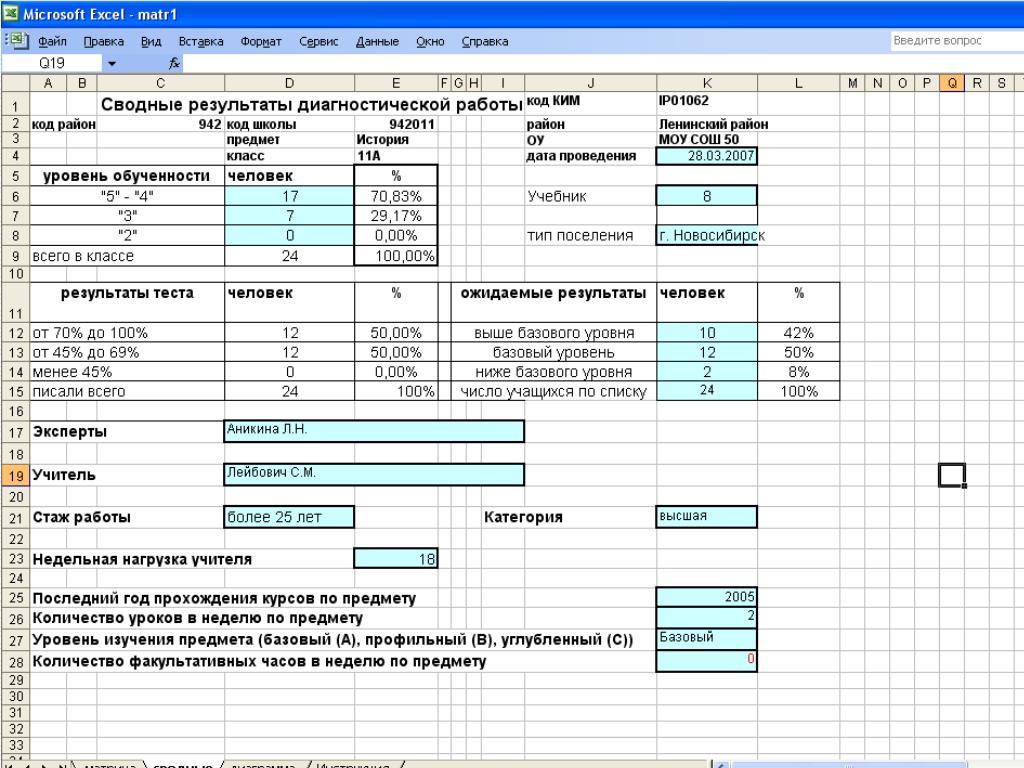Screen dimensions: 1024x768
Task: Open the Формат menu
Action: [x=261, y=41]
